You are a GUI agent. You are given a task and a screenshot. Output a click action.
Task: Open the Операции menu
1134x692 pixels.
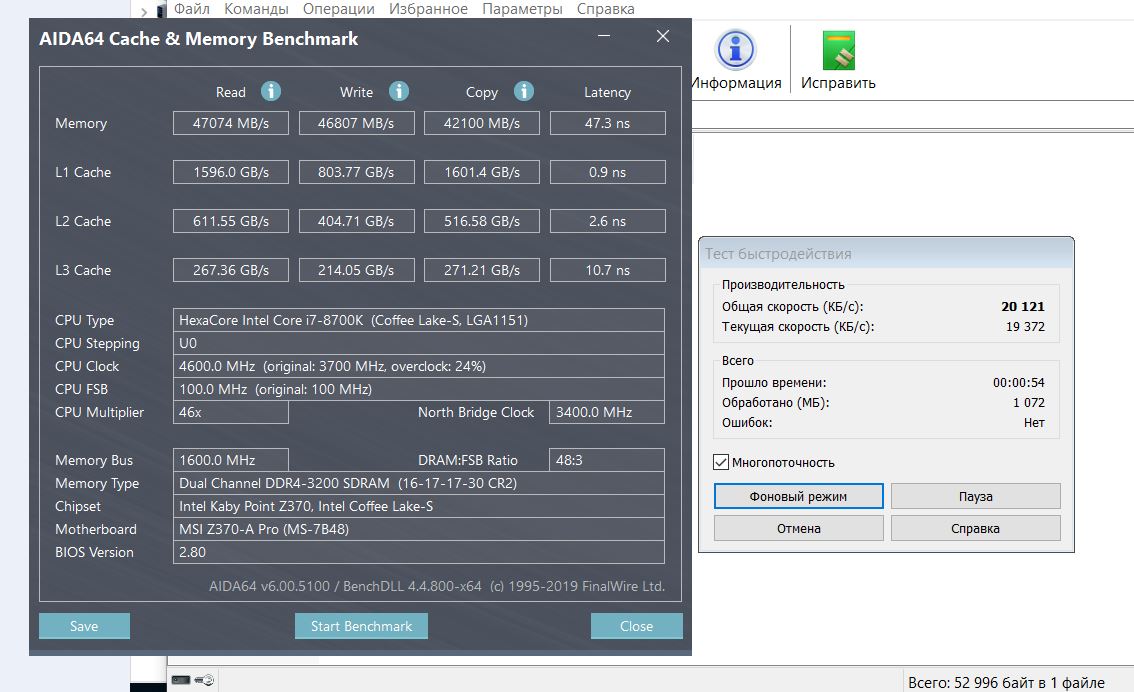coord(338,9)
